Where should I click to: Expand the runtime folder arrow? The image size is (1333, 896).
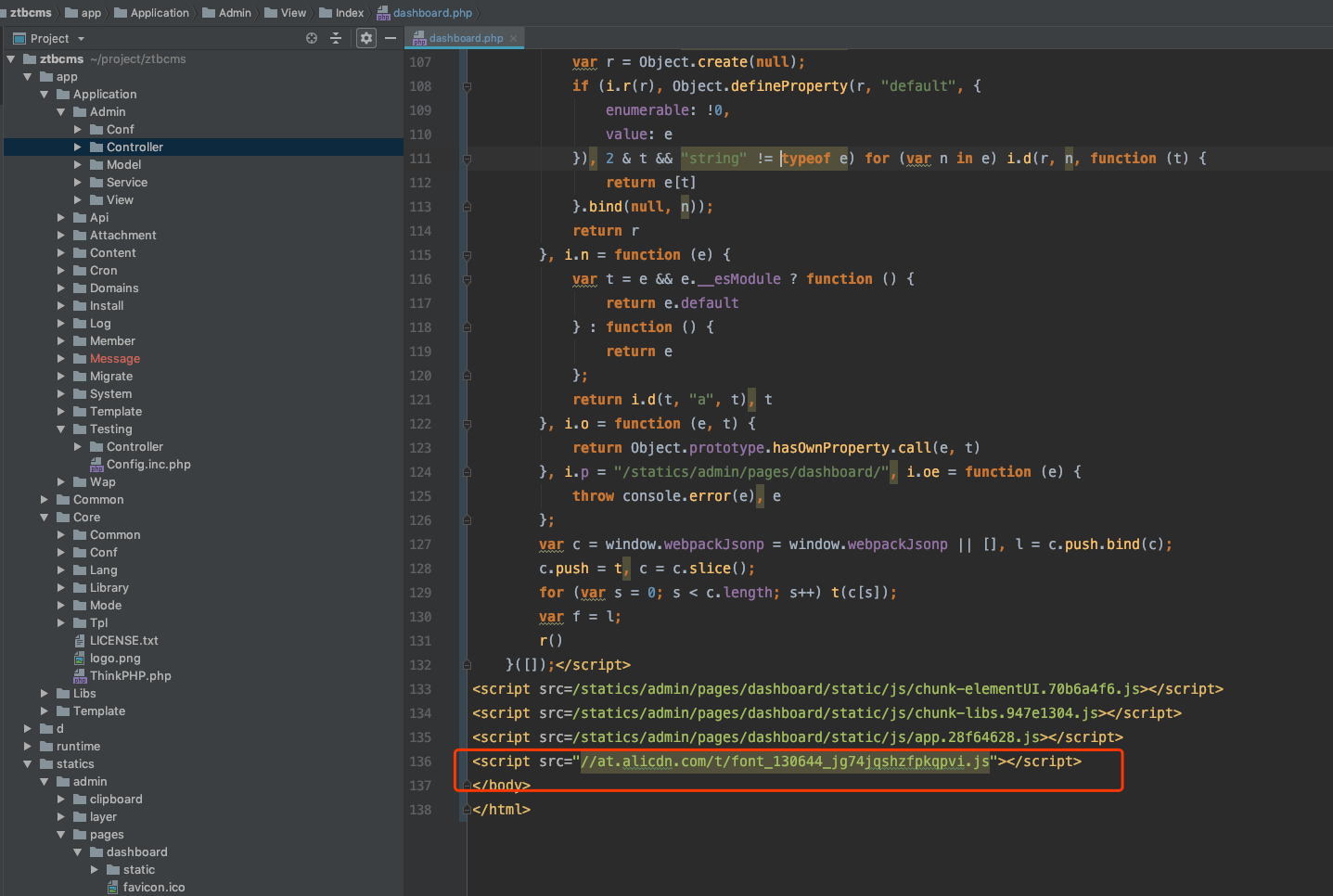pyautogui.click(x=28, y=746)
